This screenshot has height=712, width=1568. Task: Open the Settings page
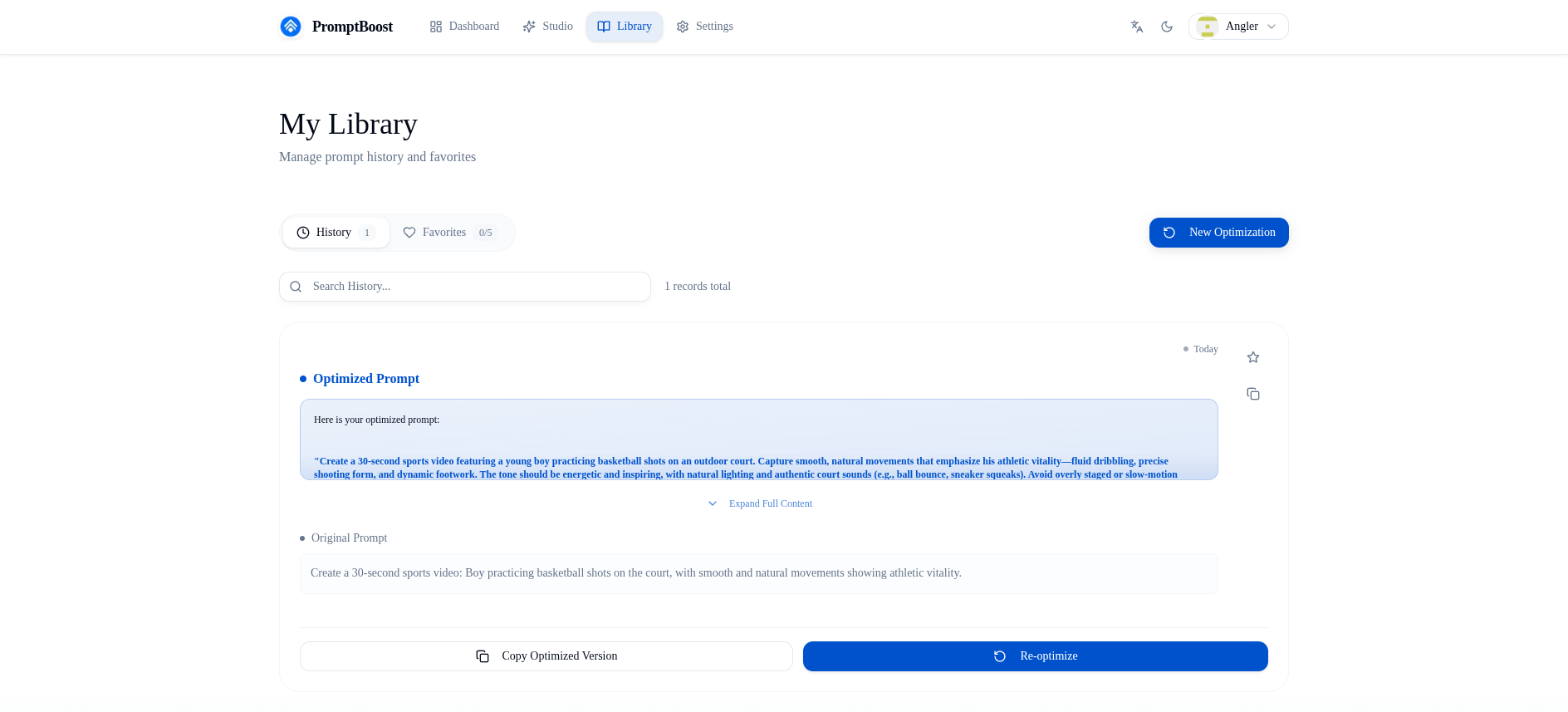705,27
